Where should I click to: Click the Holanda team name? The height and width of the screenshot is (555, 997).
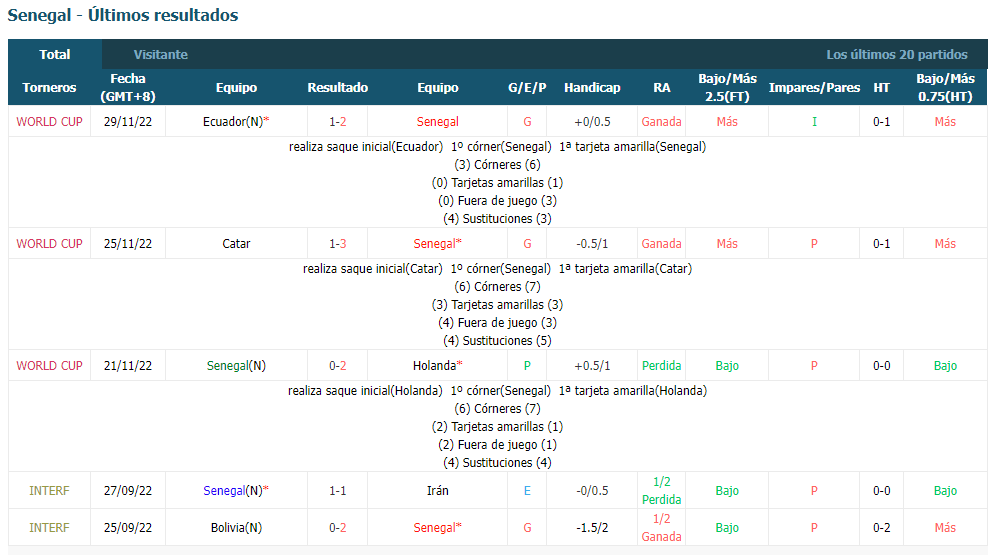(434, 366)
